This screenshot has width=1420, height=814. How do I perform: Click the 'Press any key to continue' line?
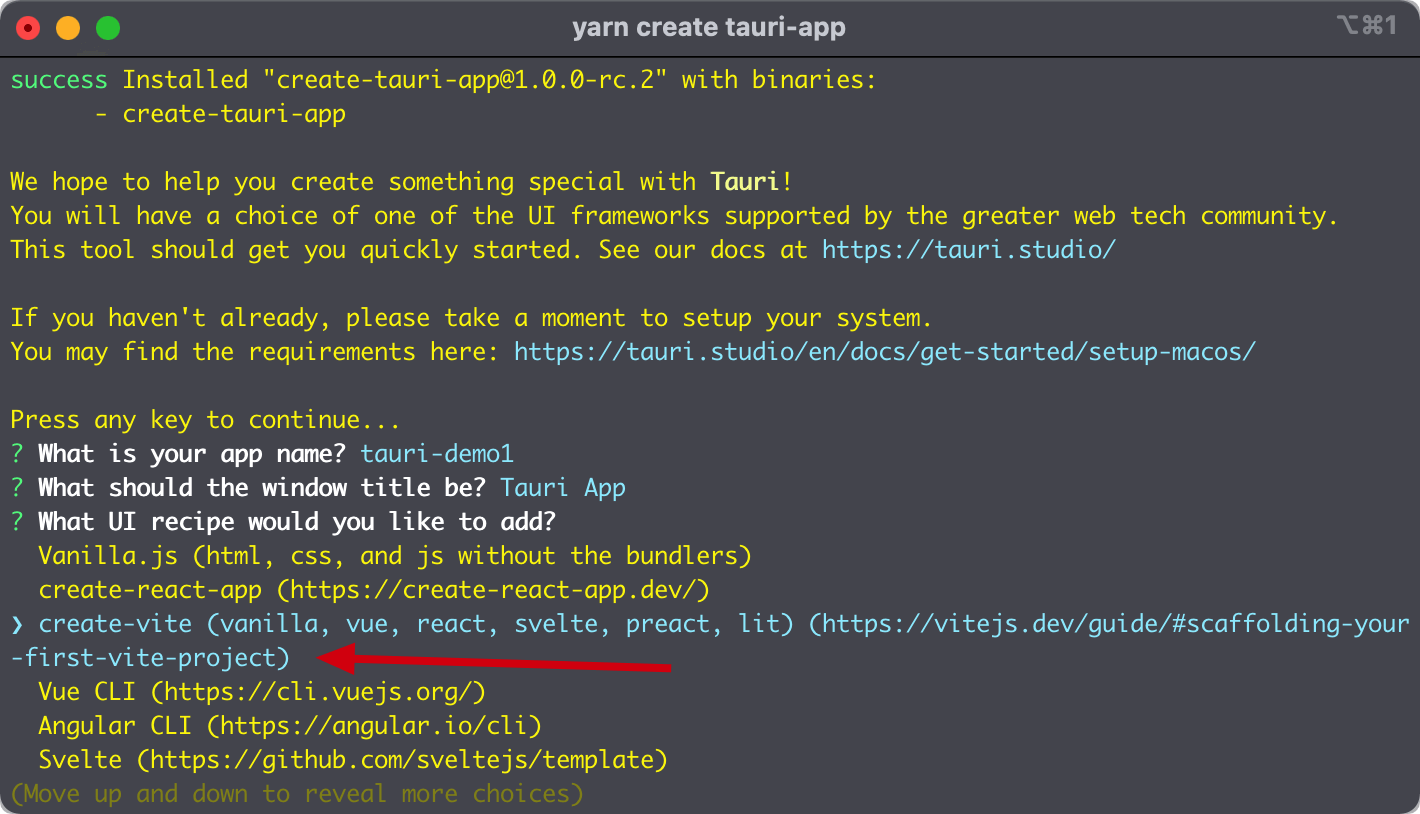(205, 420)
